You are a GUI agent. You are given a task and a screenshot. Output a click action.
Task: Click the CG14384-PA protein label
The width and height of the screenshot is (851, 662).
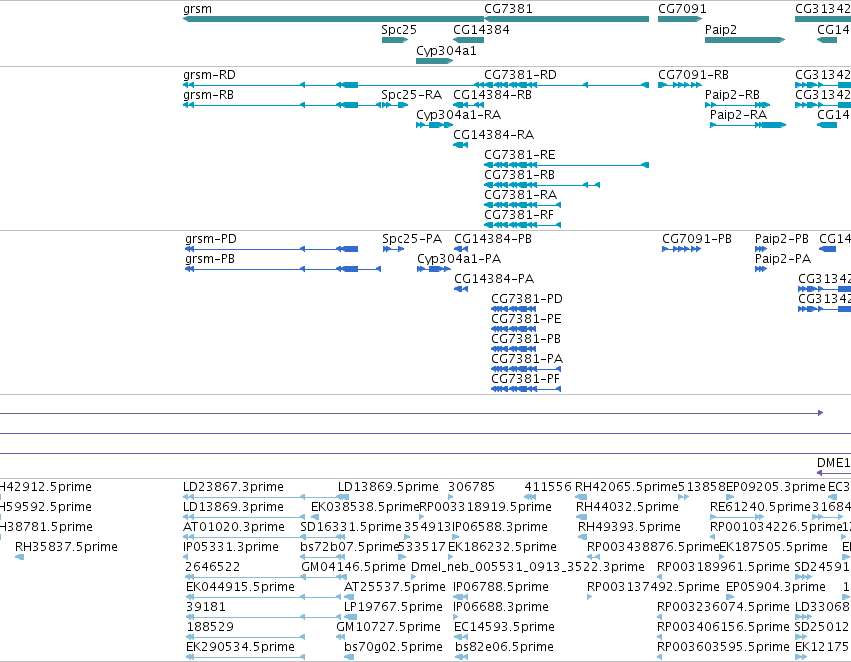tap(493, 279)
